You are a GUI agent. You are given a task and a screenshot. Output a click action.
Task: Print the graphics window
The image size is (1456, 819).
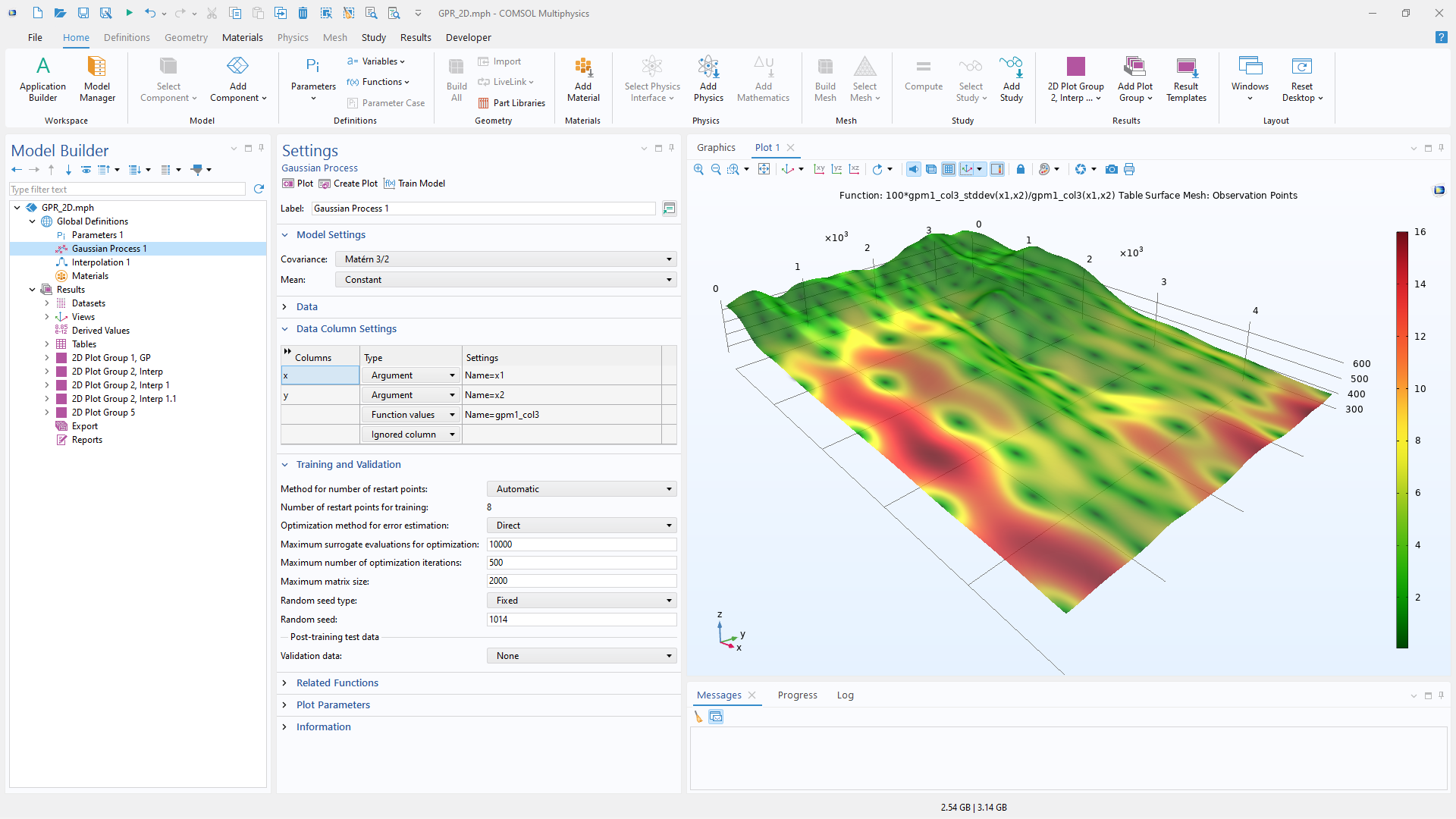tap(1129, 169)
